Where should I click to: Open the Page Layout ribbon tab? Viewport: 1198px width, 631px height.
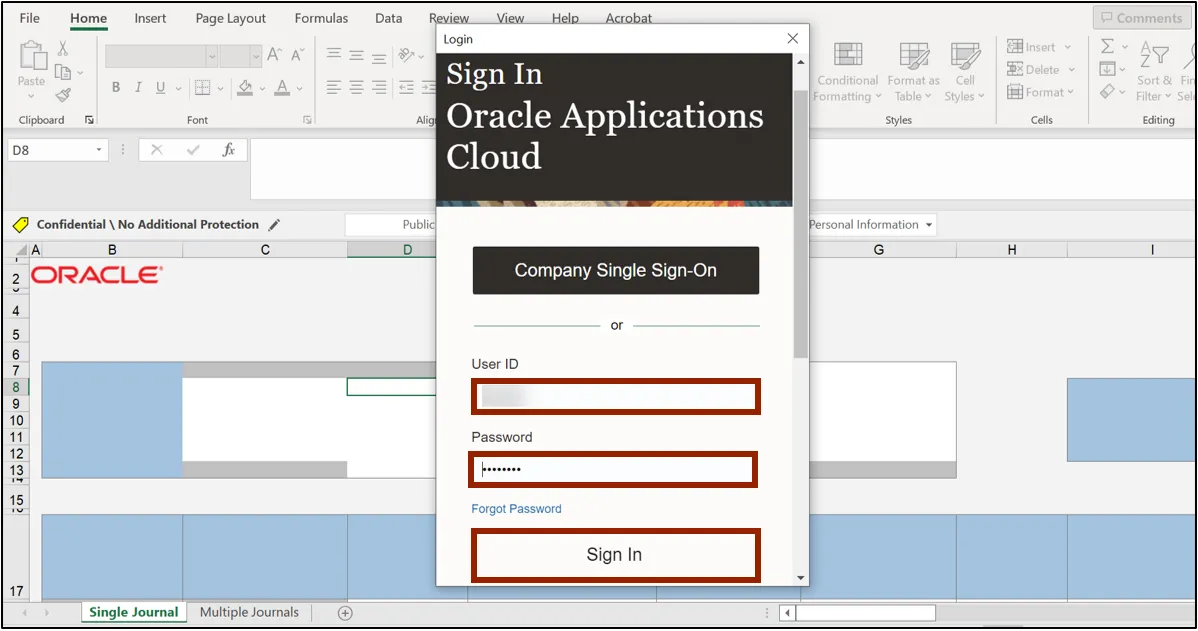pyautogui.click(x=231, y=18)
